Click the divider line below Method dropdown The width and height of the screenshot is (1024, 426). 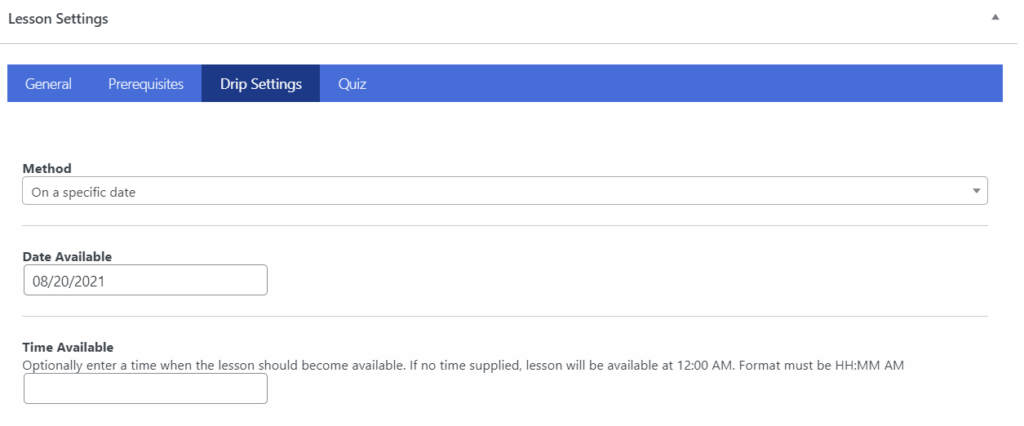pyautogui.click(x=505, y=225)
